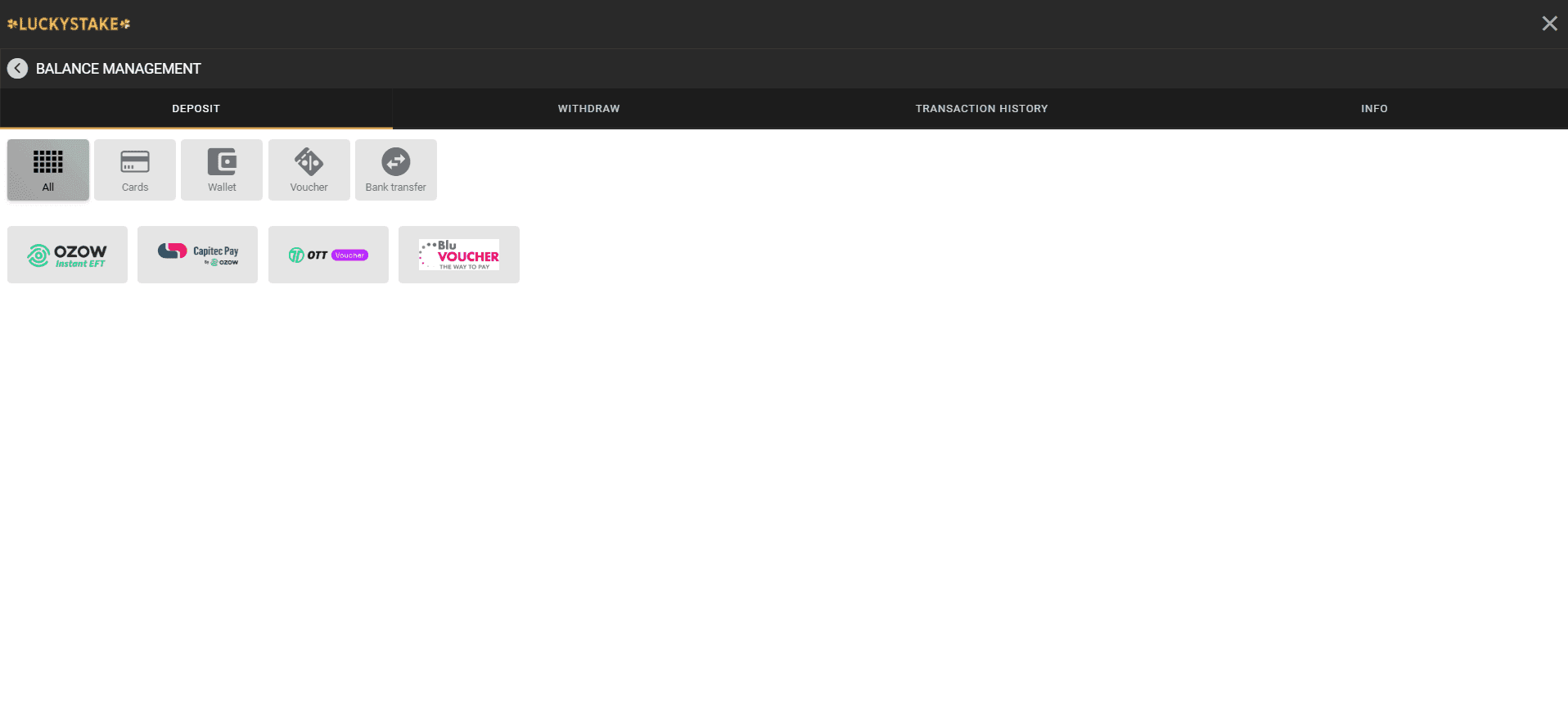The height and width of the screenshot is (705, 1568).
Task: Choose Ozow Instant EFT deposit method
Action: [x=67, y=255]
